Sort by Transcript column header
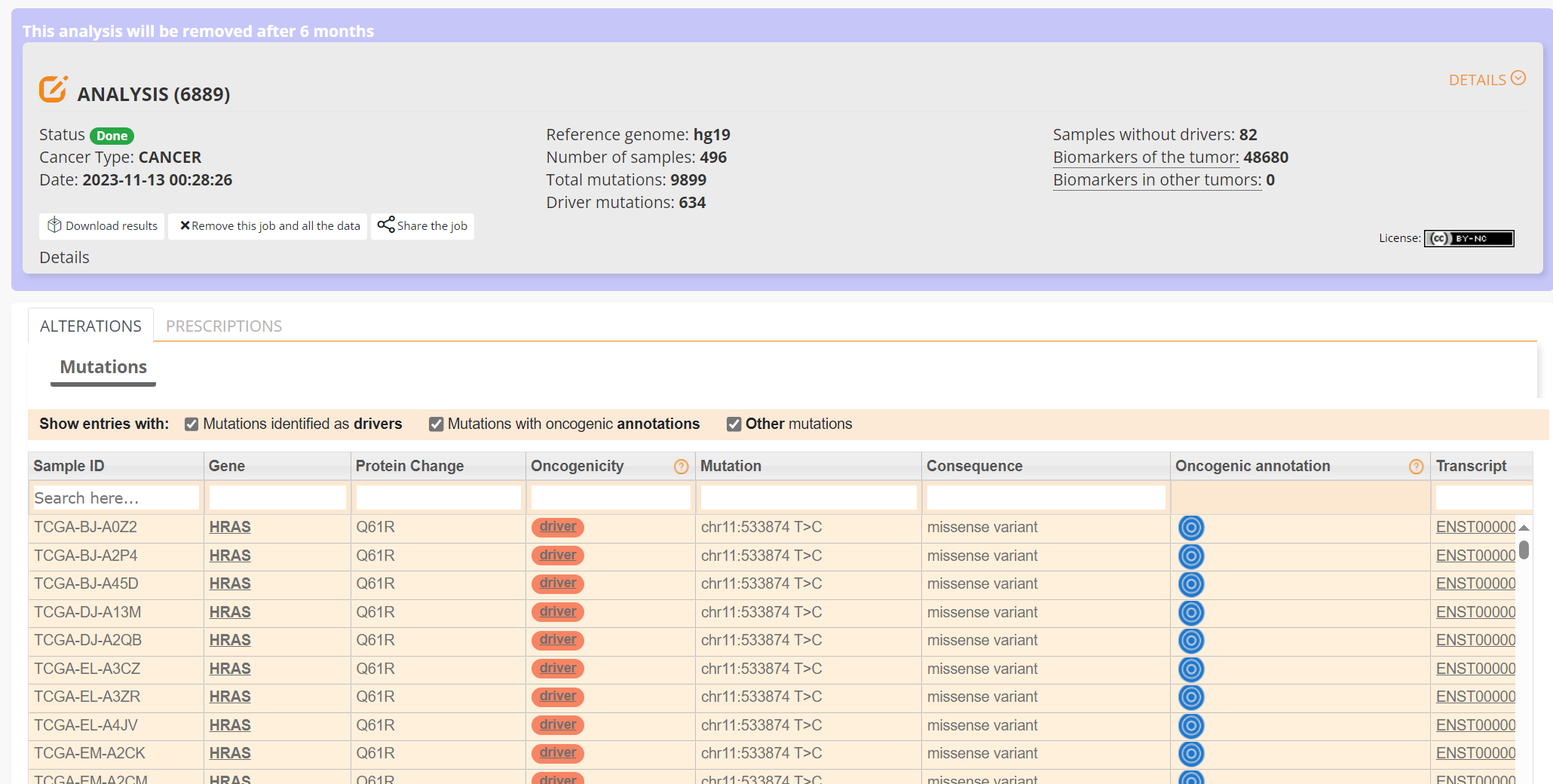This screenshot has height=784, width=1553. click(1481, 466)
